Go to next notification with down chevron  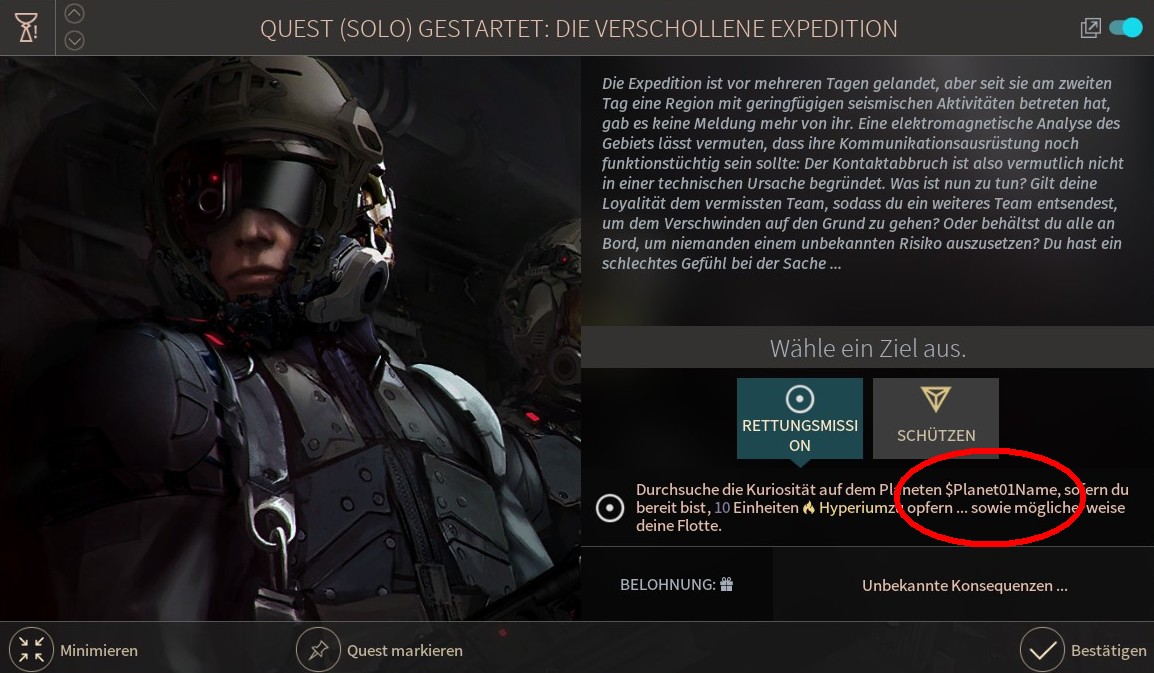[74, 40]
